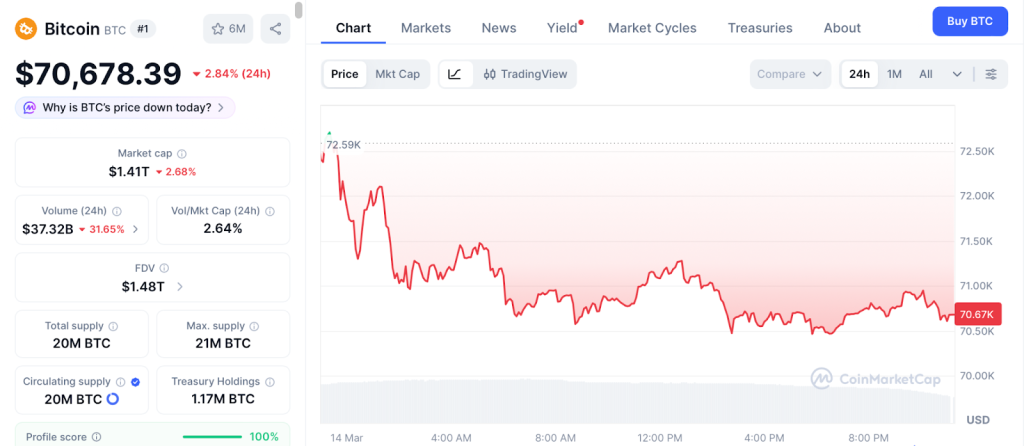
Task: Expand the Volume (24h) details arrow
Action: pyautogui.click(x=135, y=229)
